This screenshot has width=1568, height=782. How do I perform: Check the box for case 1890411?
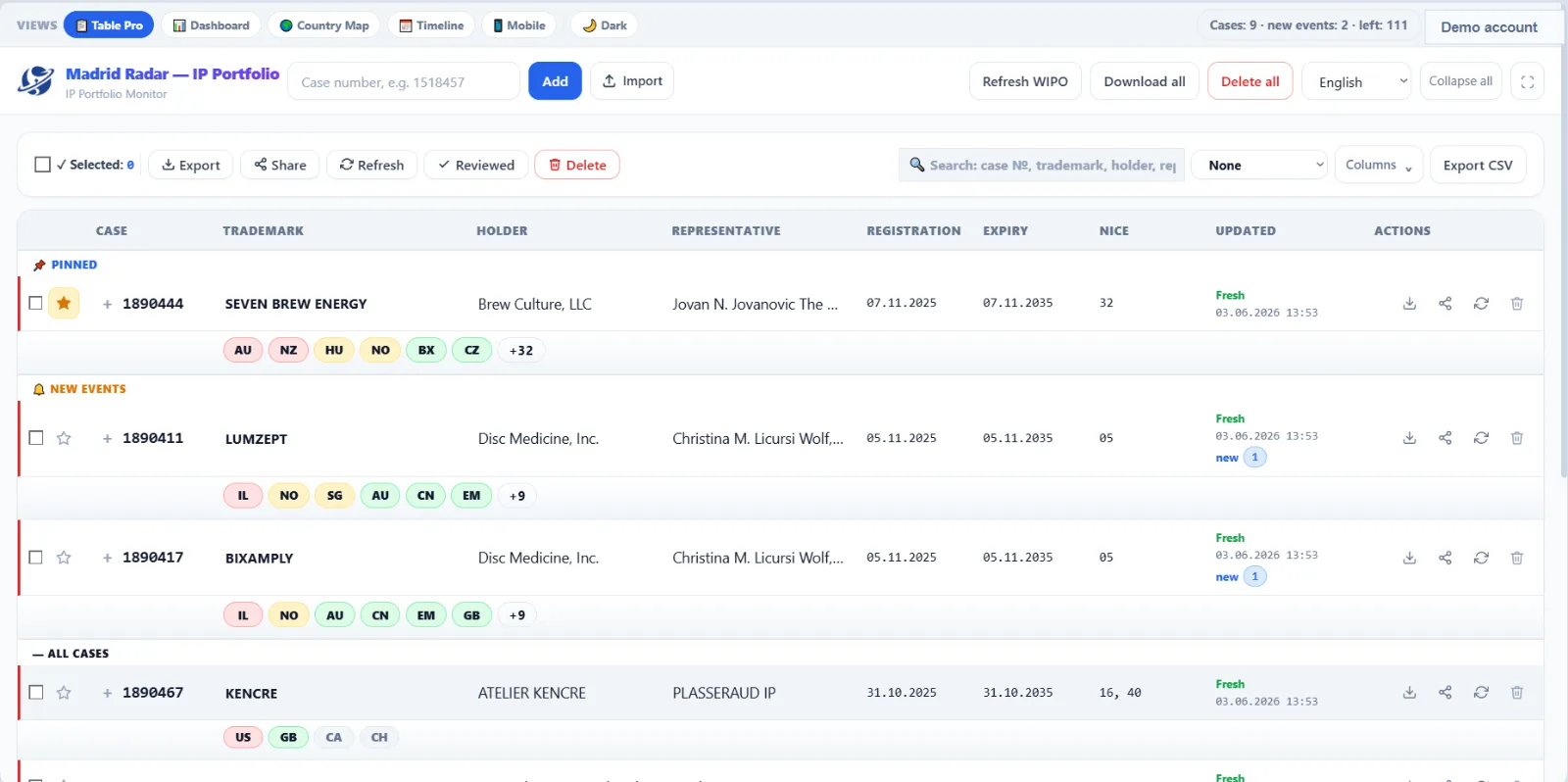35,438
